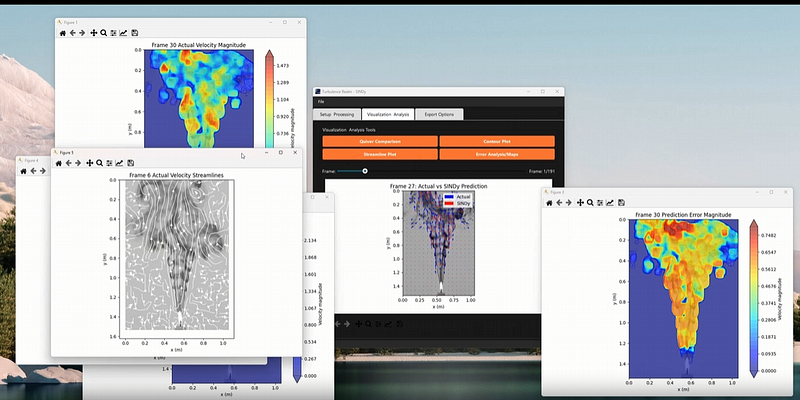
Task: Select Visualization Analysis tab
Action: [388, 114]
